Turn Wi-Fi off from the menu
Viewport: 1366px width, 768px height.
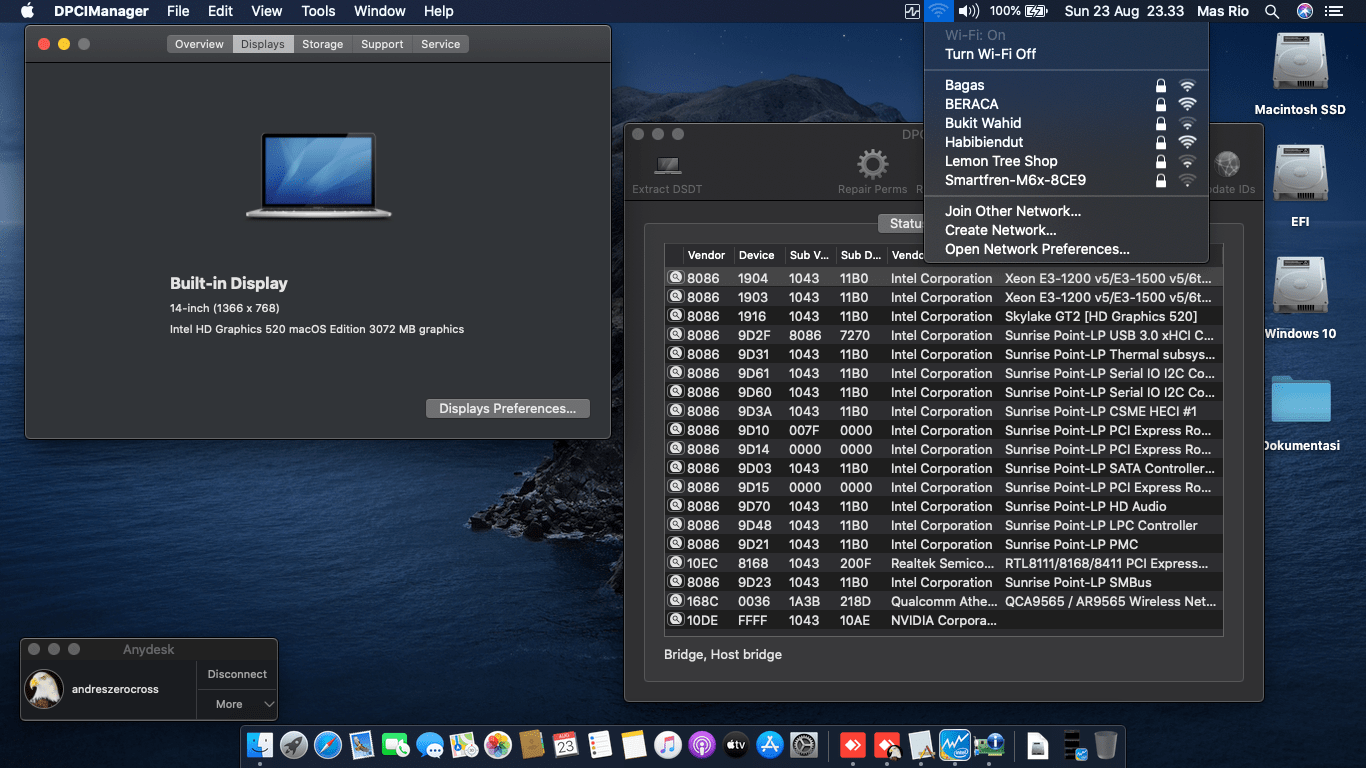990,54
